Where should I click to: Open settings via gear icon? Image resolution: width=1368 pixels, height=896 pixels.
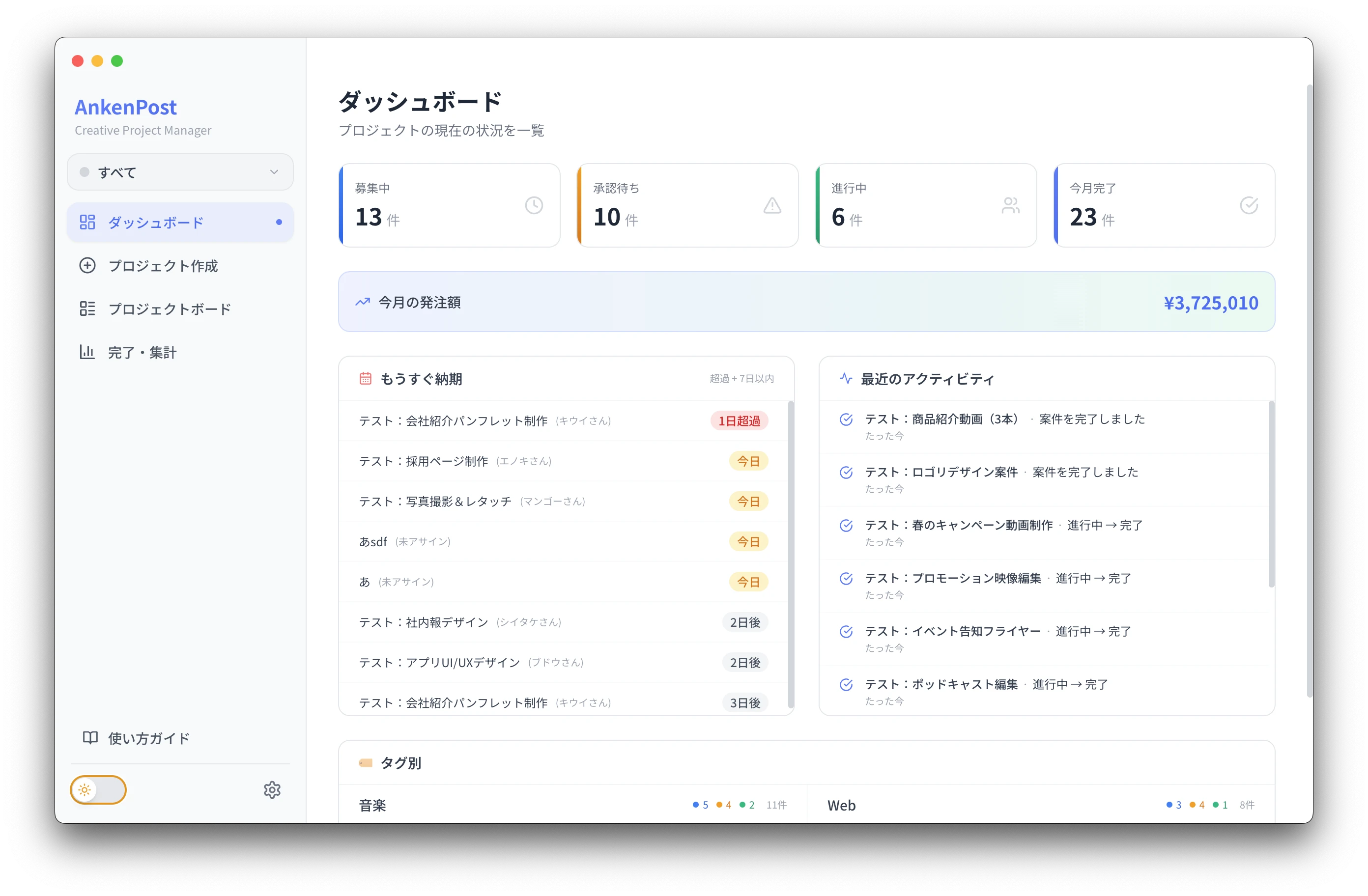[x=272, y=790]
